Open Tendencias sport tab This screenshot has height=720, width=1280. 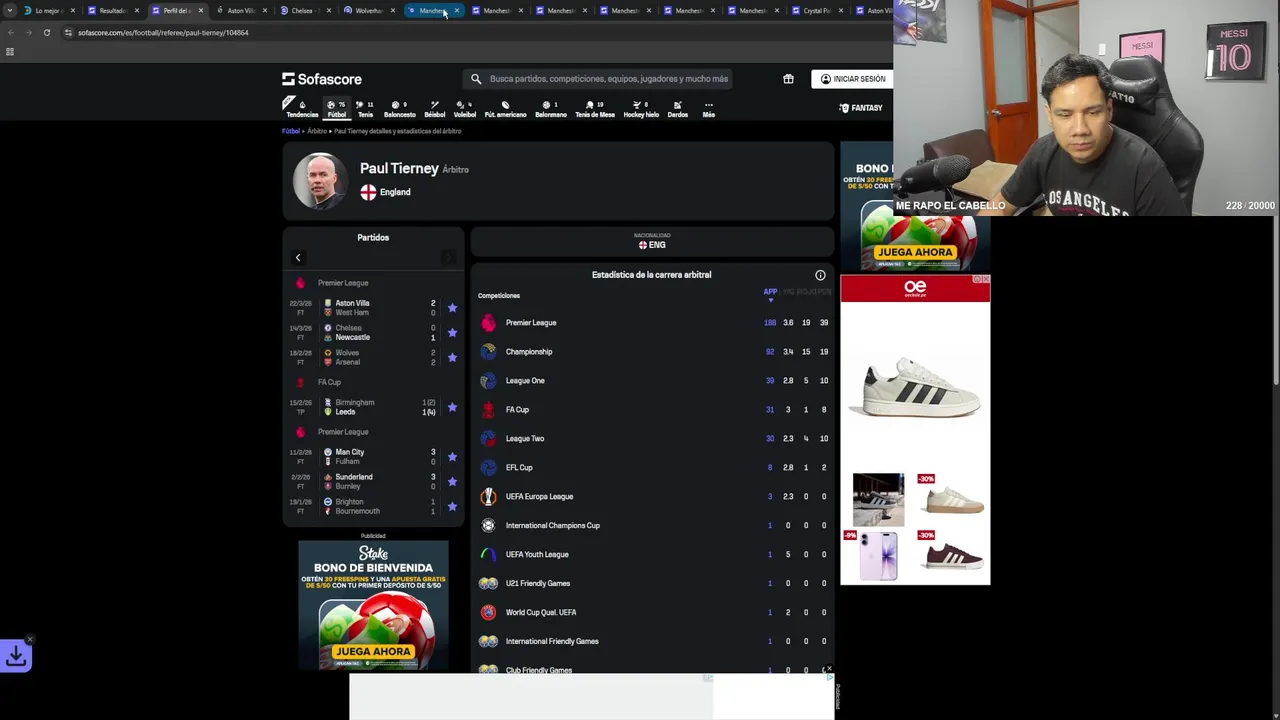click(302, 108)
